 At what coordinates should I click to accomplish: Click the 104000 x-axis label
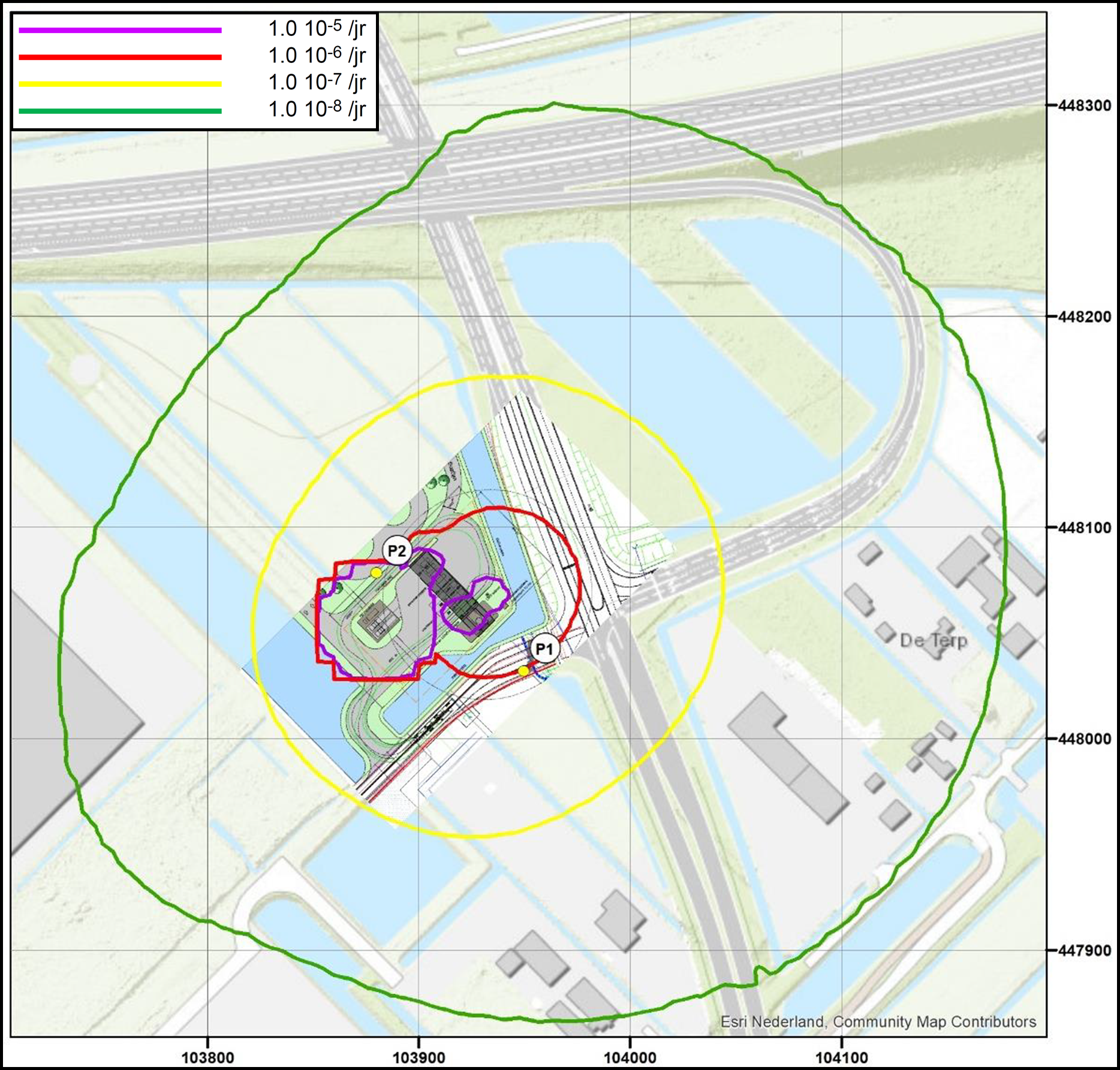pyautogui.click(x=630, y=1057)
